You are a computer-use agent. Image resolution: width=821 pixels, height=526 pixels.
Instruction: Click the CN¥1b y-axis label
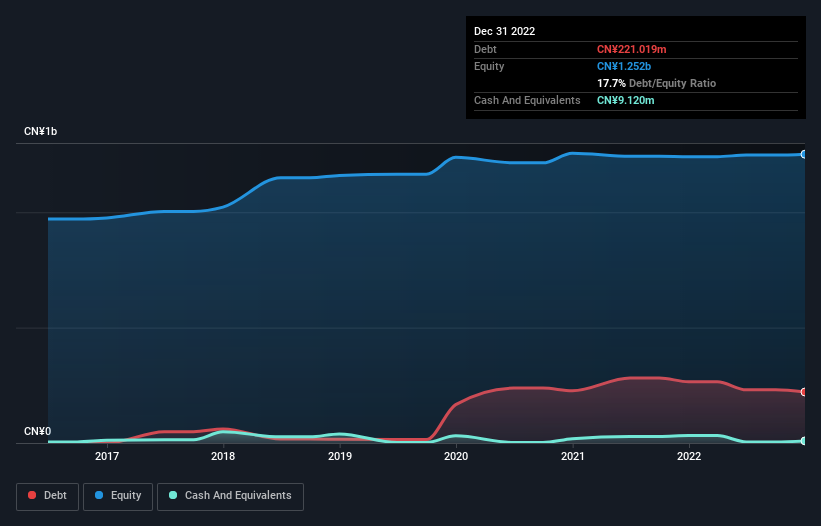click(40, 131)
